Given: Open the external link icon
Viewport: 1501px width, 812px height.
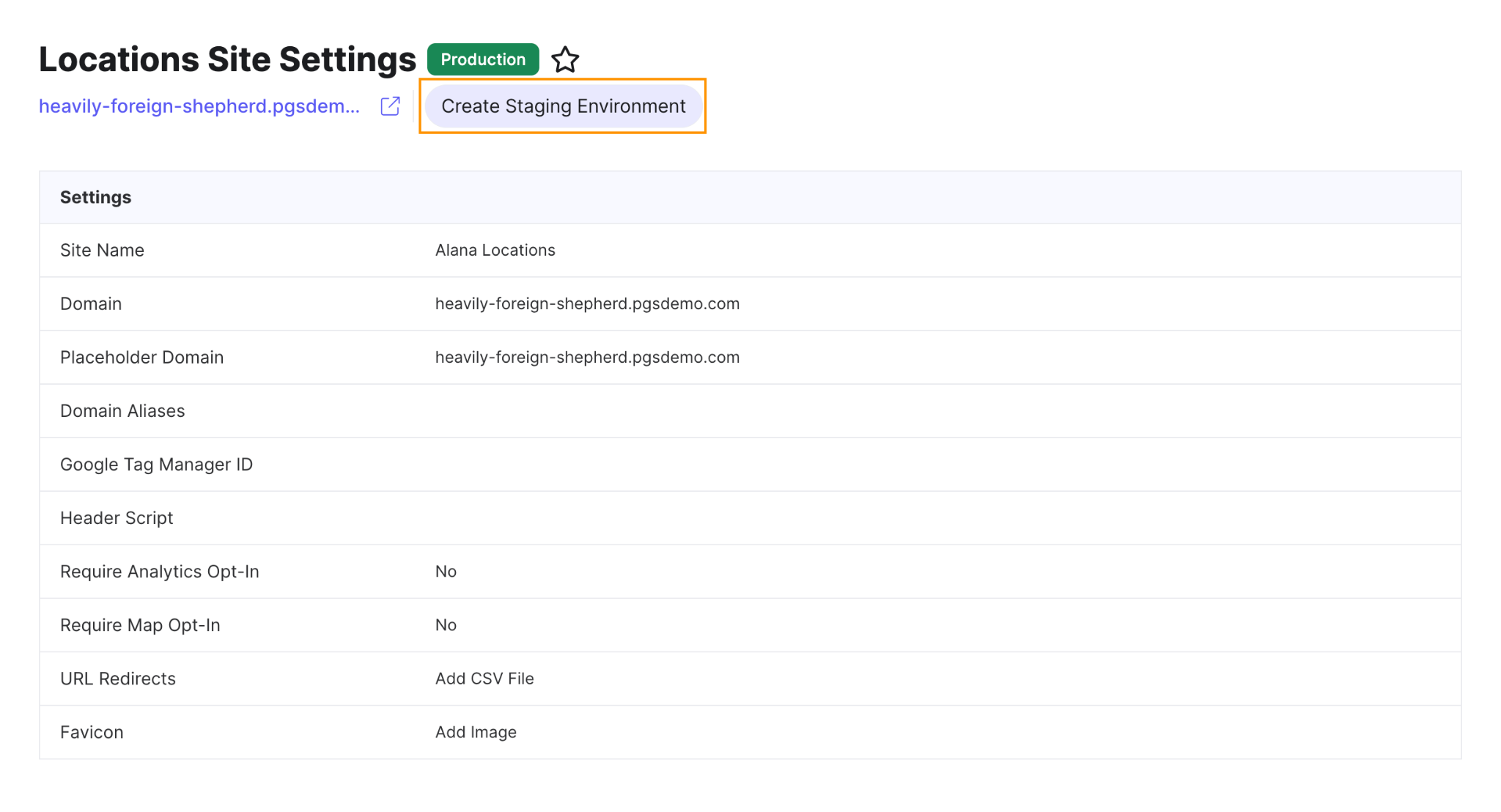Looking at the screenshot, I should (x=390, y=106).
